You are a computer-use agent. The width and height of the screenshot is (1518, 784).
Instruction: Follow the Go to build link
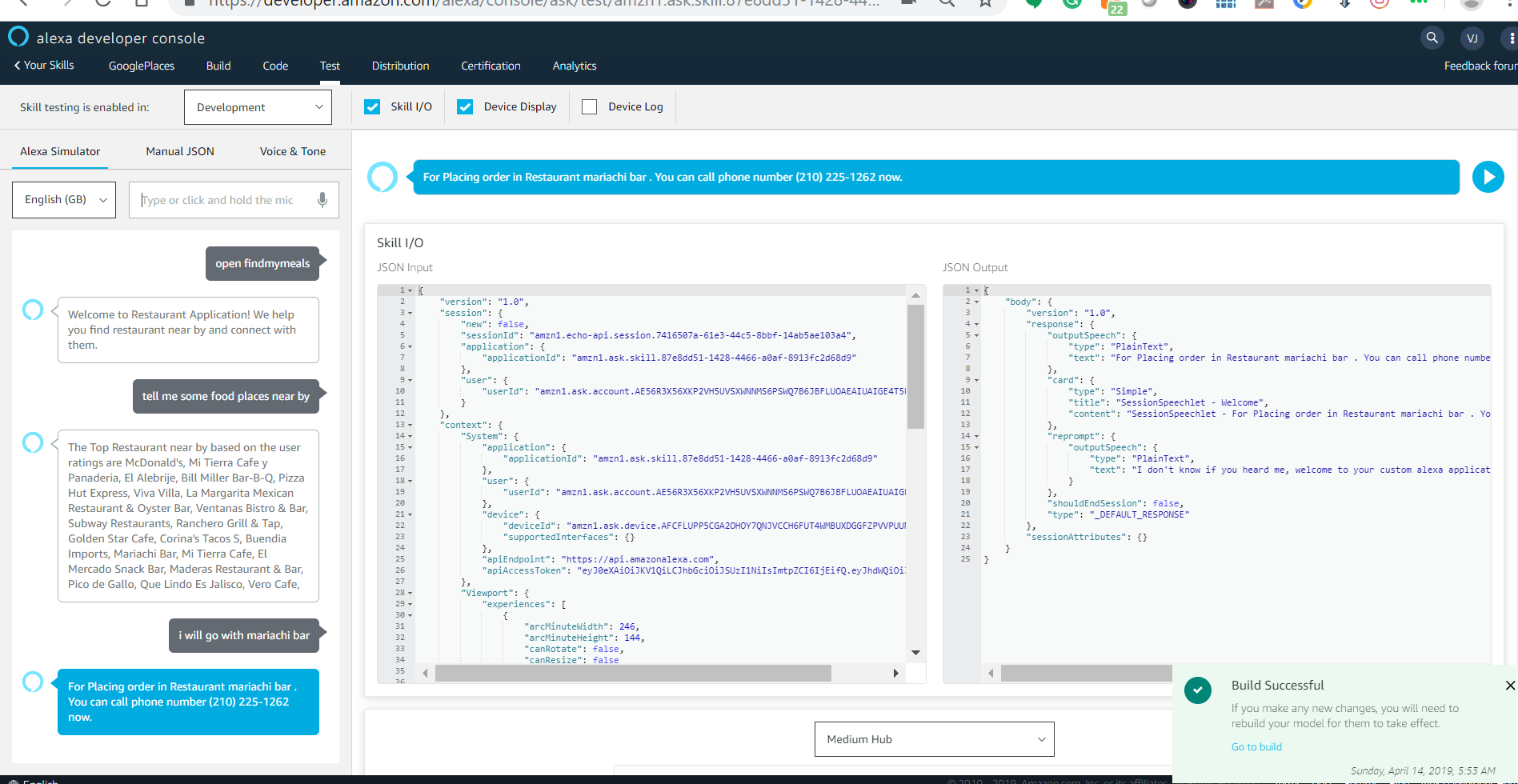[1256, 746]
